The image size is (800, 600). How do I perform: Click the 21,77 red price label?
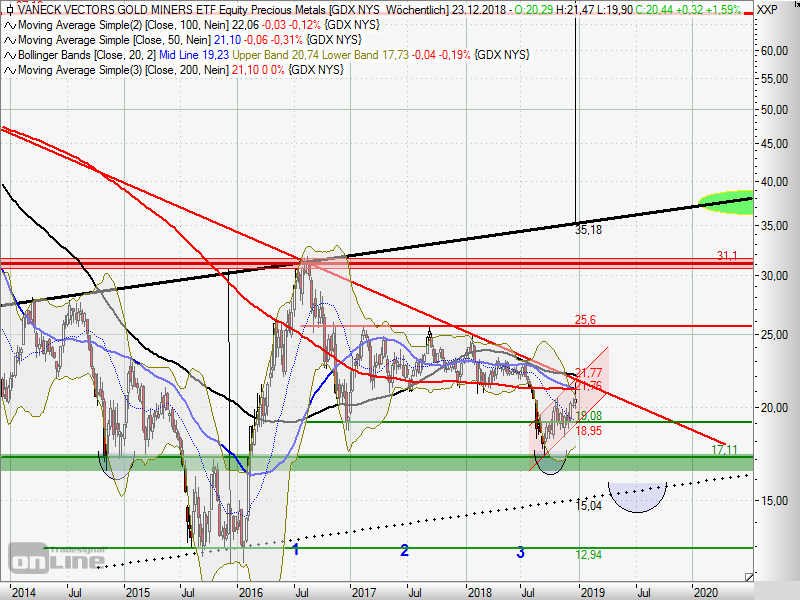pyautogui.click(x=588, y=372)
